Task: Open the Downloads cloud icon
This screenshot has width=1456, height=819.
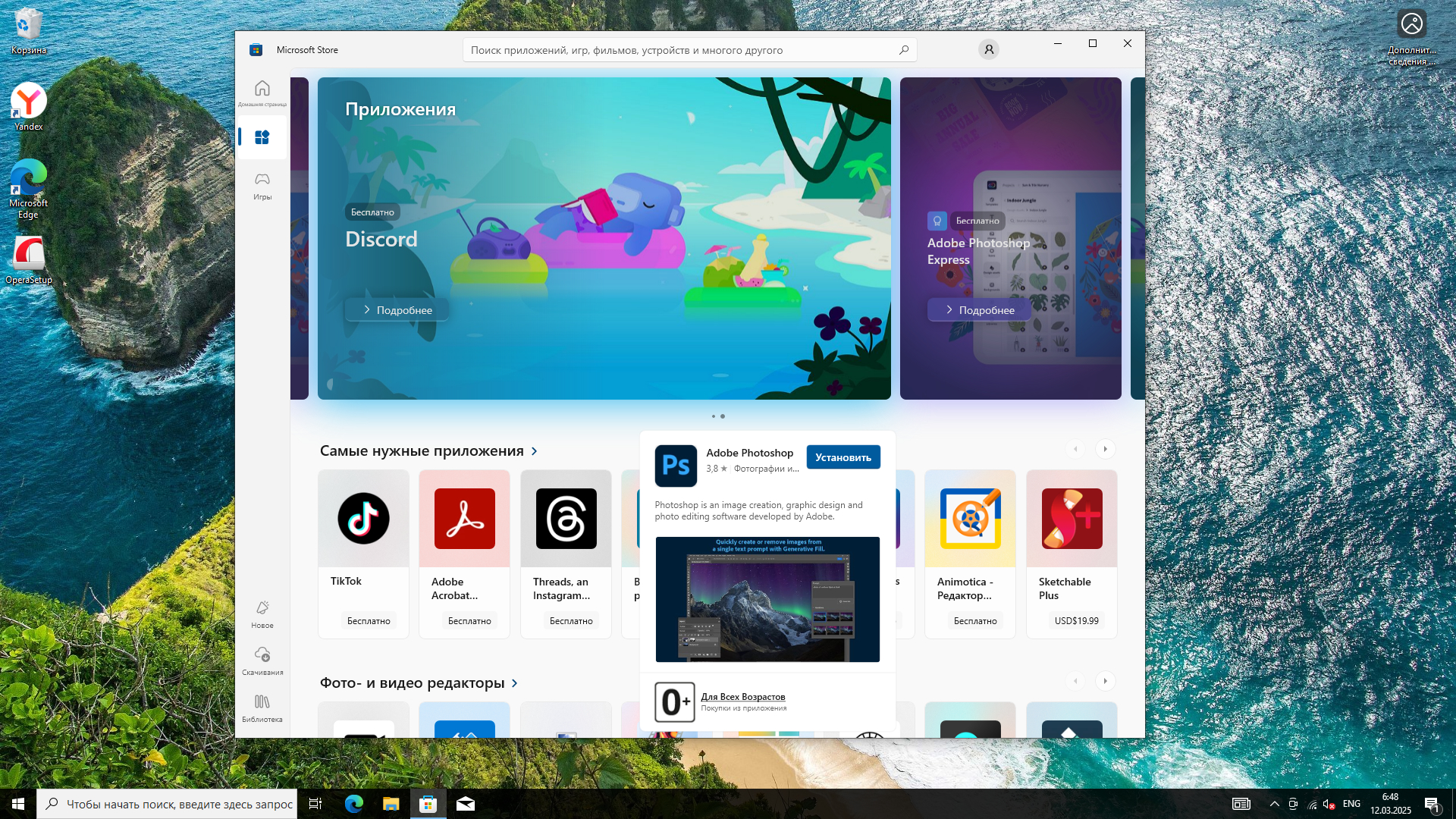Action: tap(262, 655)
